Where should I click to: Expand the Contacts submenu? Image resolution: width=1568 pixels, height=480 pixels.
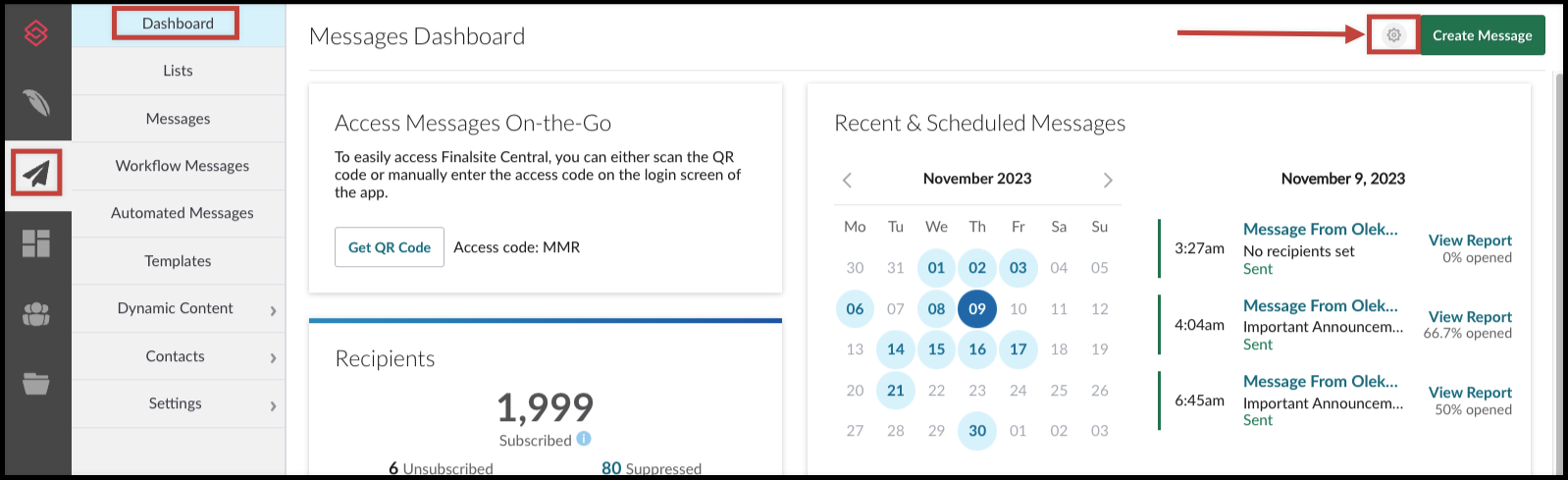pos(273,358)
